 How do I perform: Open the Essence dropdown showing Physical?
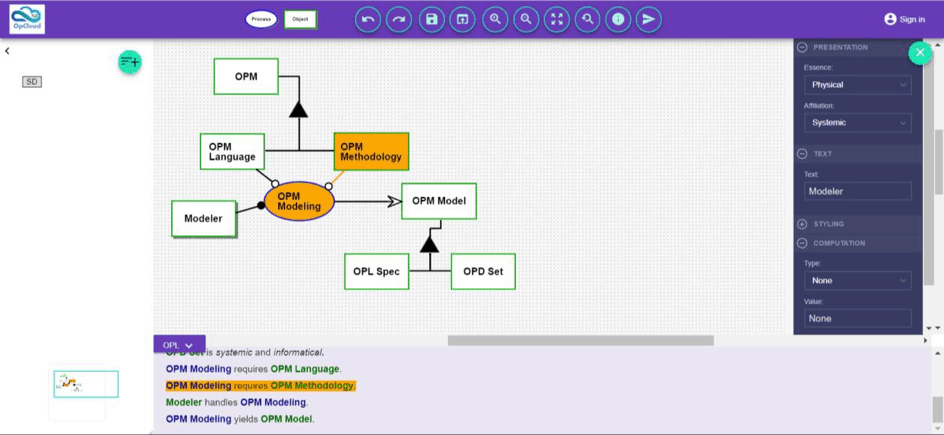[x=857, y=85]
